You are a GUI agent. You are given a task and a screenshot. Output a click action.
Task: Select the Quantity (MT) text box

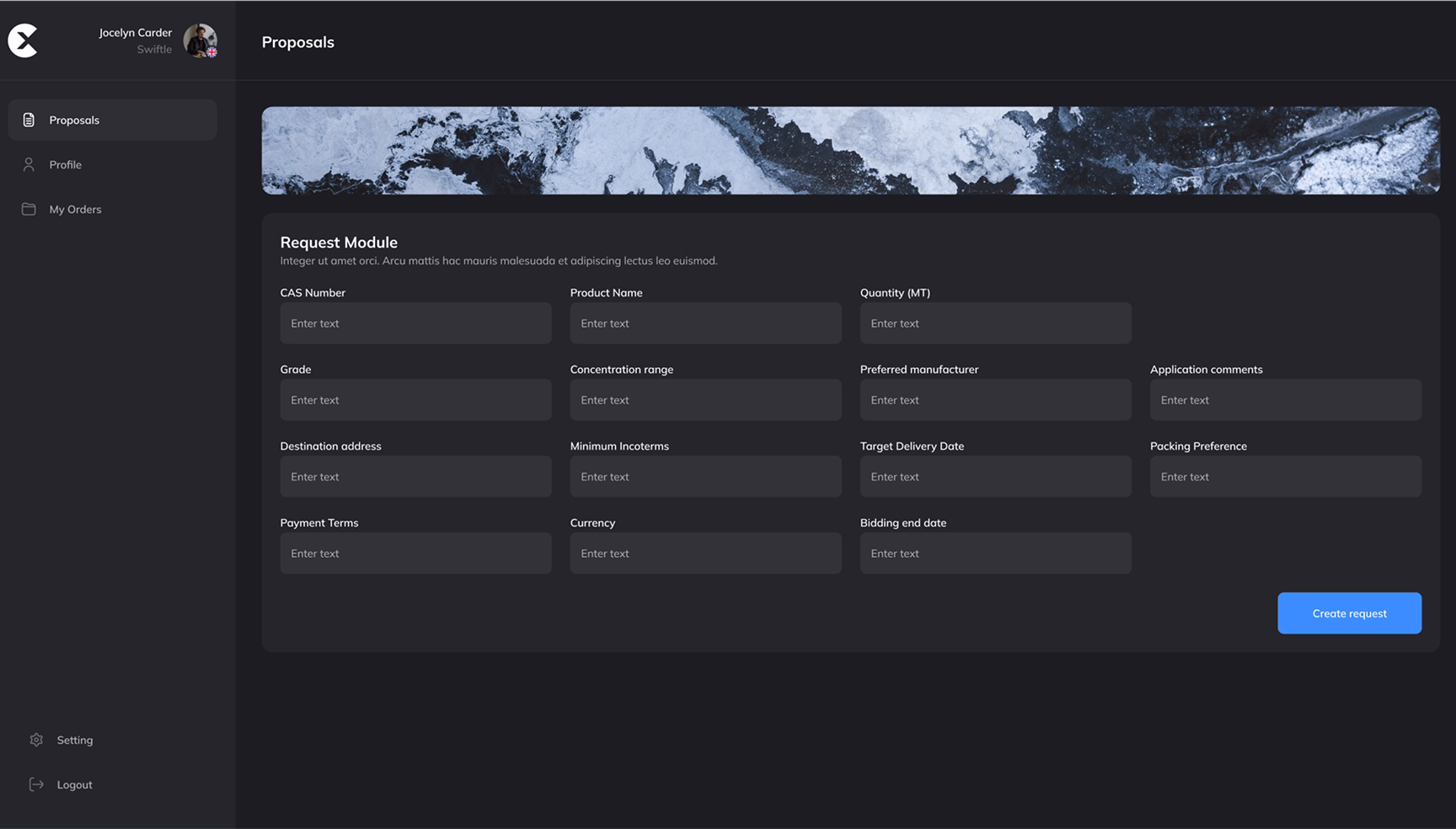pyautogui.click(x=995, y=324)
